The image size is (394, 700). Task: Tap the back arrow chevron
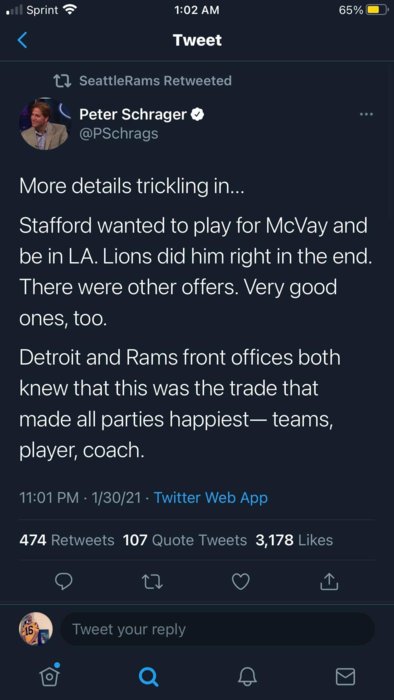click(x=22, y=40)
